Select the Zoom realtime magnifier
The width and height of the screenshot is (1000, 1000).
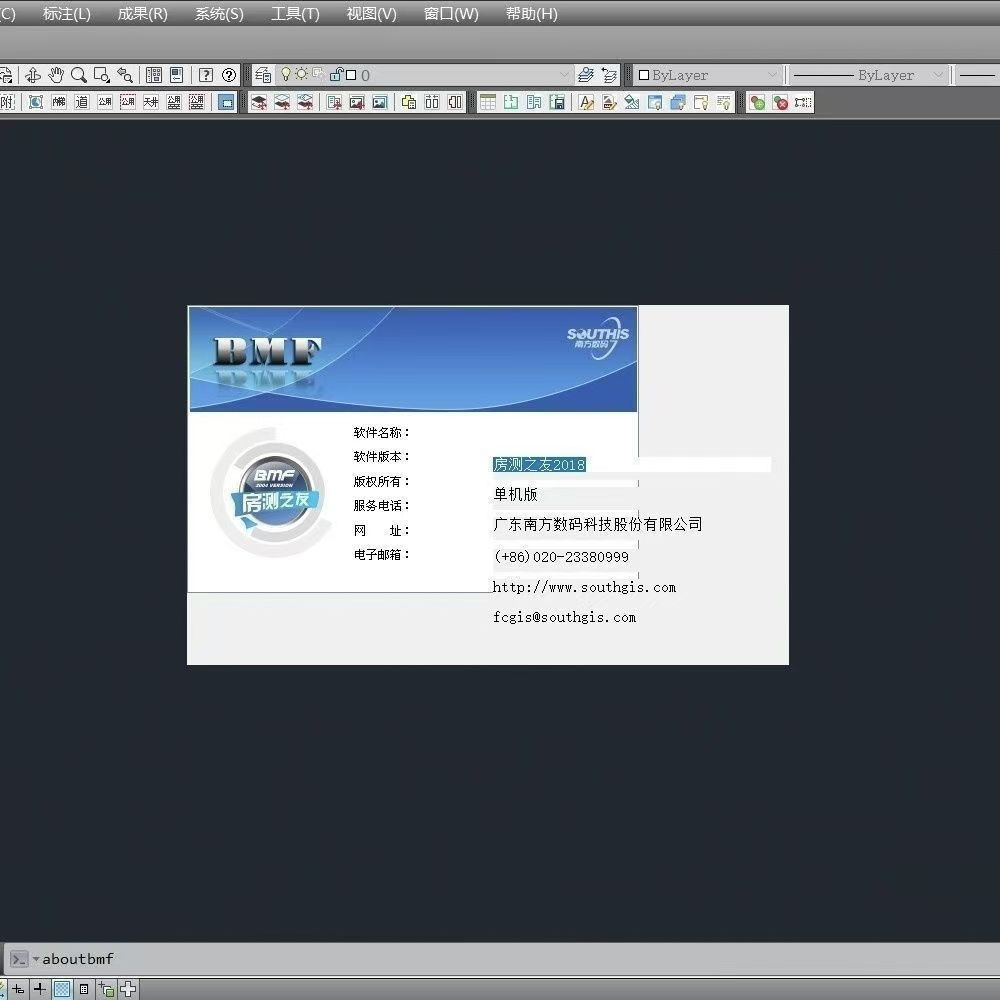(x=79, y=75)
